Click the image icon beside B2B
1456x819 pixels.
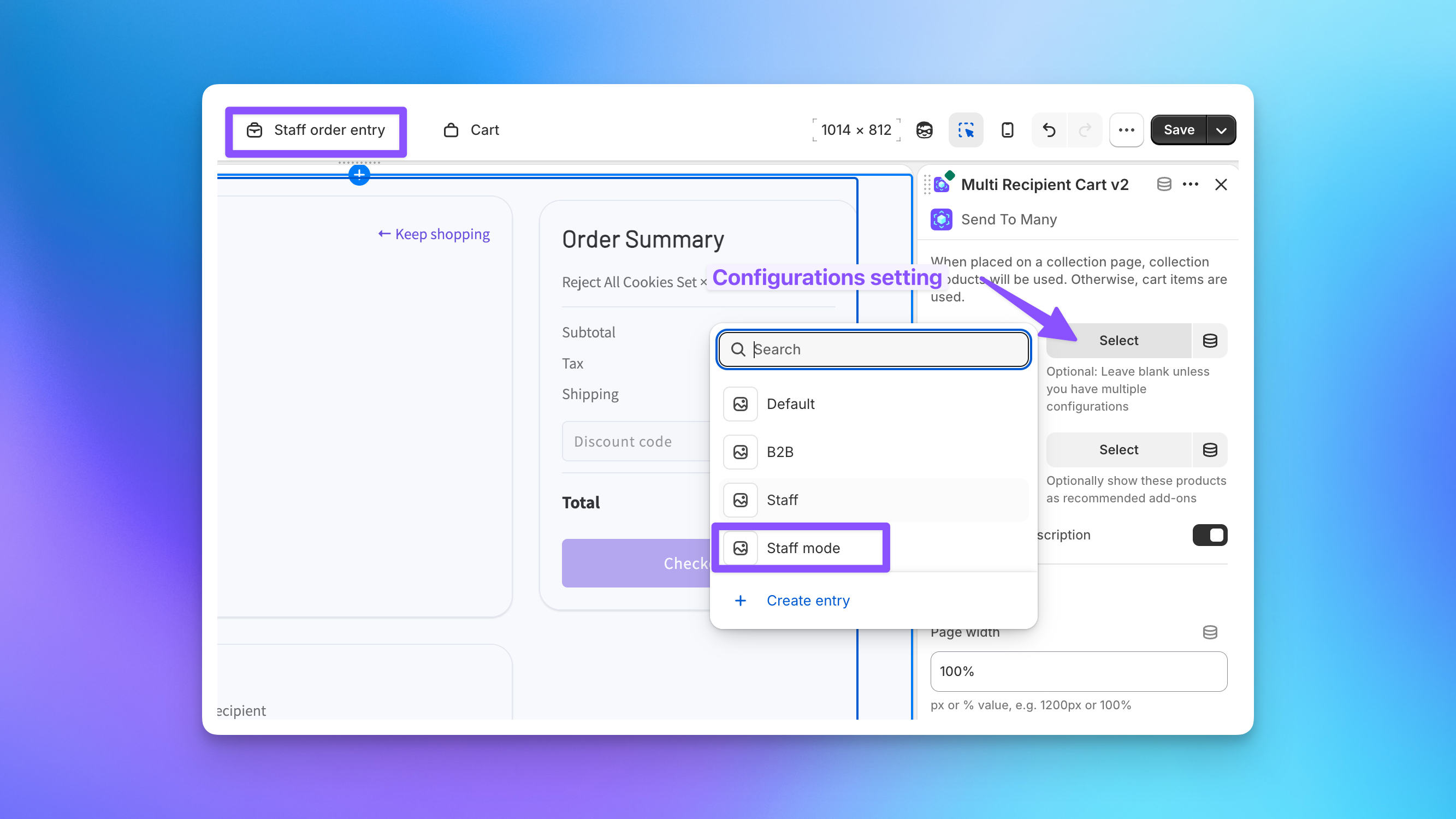pyautogui.click(x=741, y=452)
